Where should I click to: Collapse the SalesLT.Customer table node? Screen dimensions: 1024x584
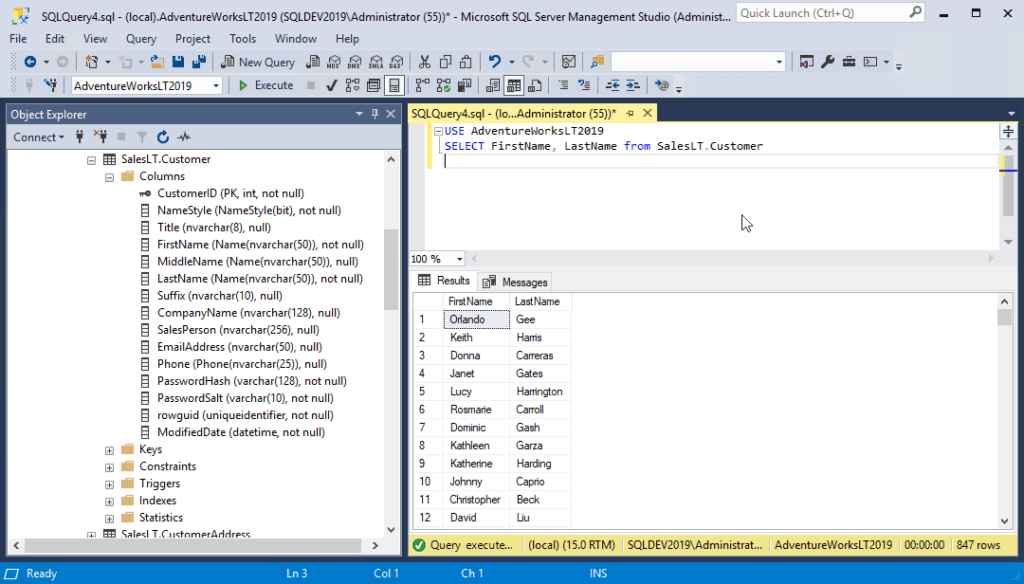click(x=91, y=160)
